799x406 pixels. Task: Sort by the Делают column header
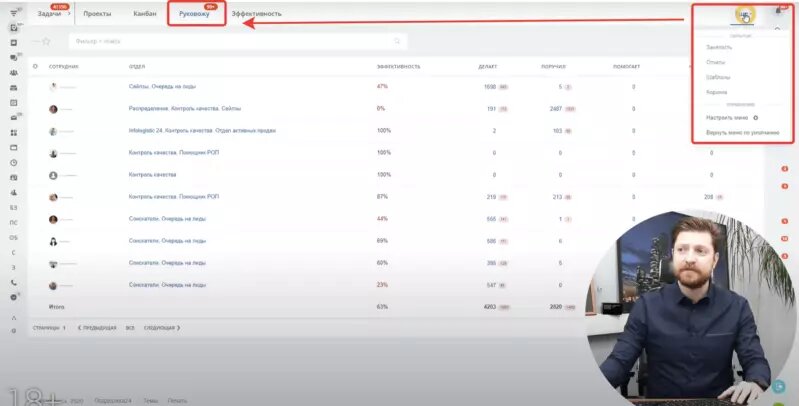click(x=488, y=67)
